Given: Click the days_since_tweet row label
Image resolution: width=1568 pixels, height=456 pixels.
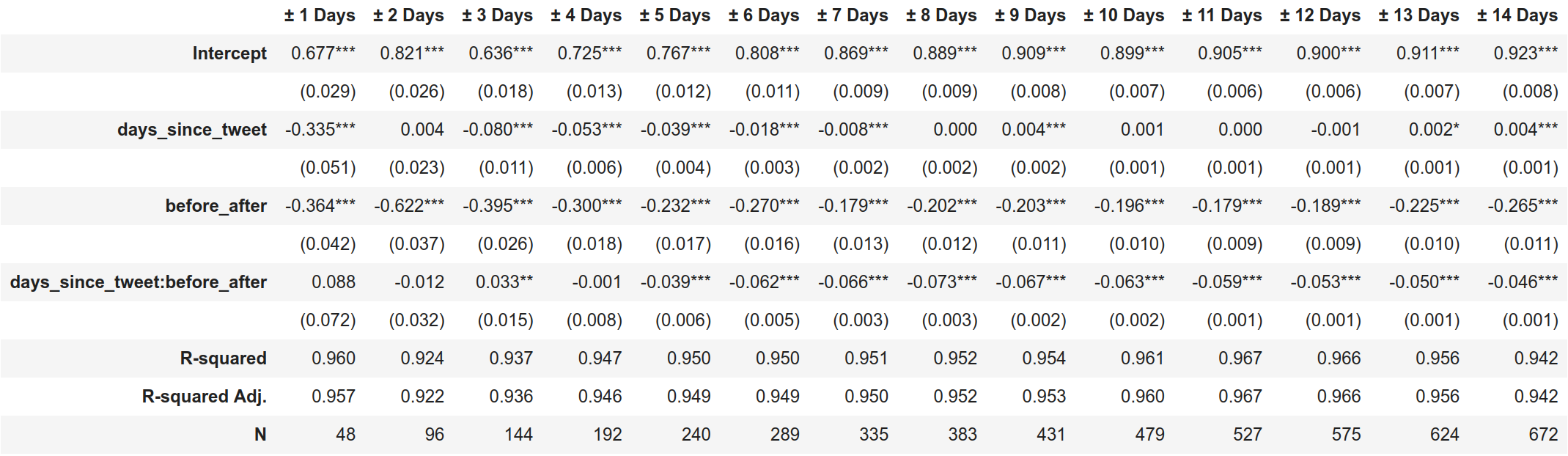Looking at the screenshot, I should point(192,130).
